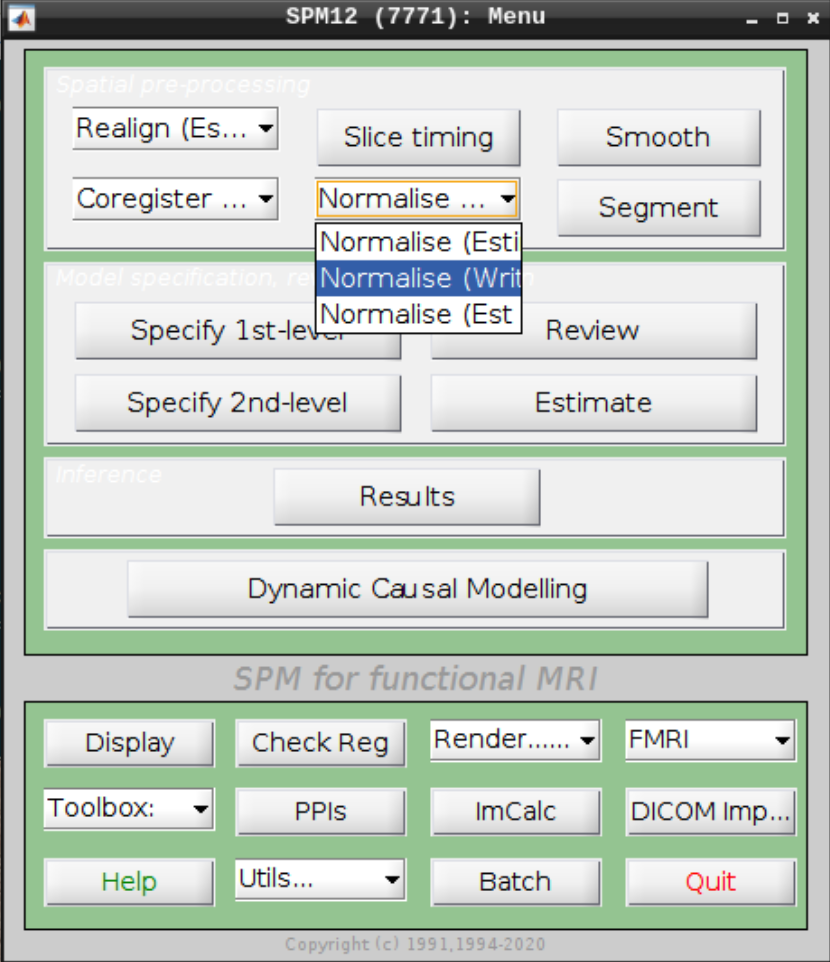Launch the Segment tool
Image resolution: width=830 pixels, height=962 pixels.
tap(658, 208)
